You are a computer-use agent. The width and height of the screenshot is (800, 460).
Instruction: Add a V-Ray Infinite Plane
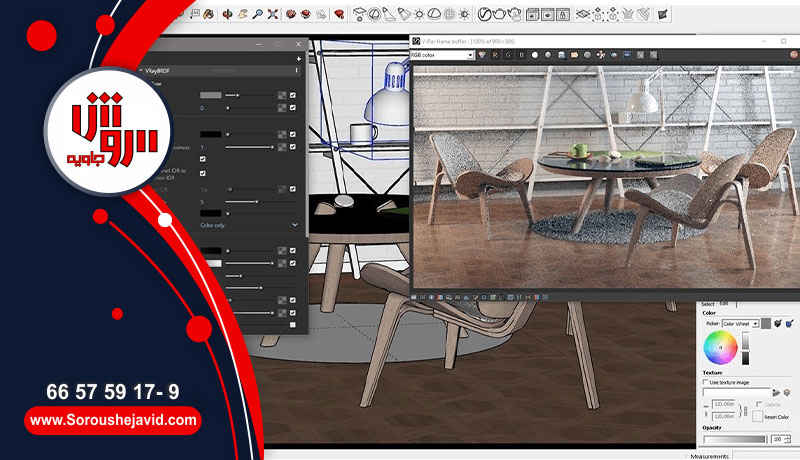[583, 14]
